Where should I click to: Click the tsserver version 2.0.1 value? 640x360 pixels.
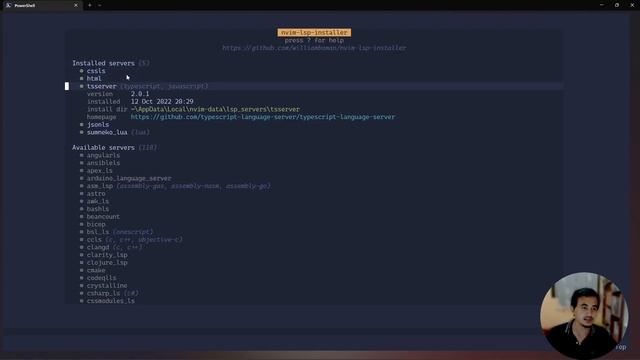(x=140, y=94)
